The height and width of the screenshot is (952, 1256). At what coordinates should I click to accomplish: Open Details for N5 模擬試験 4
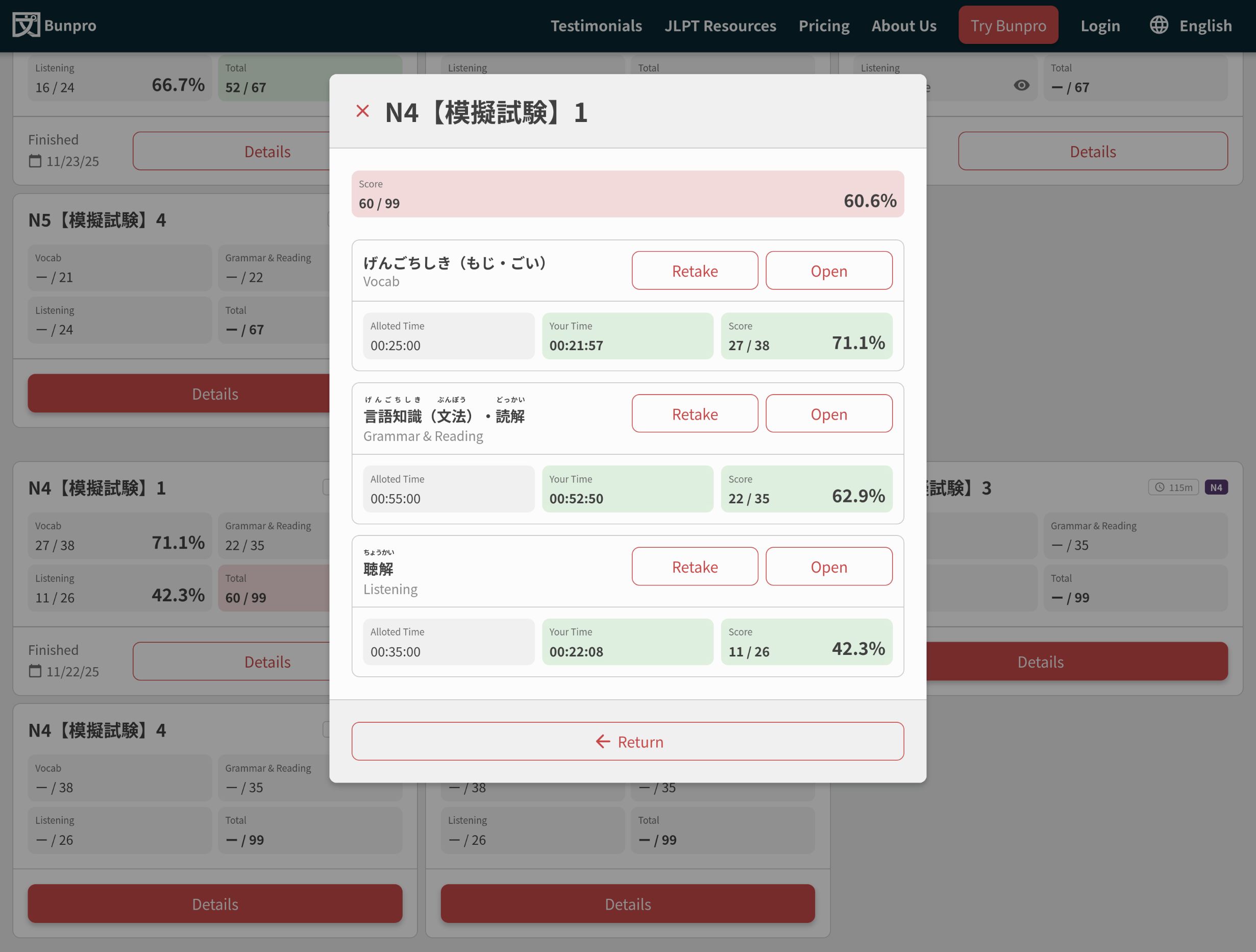tap(215, 393)
